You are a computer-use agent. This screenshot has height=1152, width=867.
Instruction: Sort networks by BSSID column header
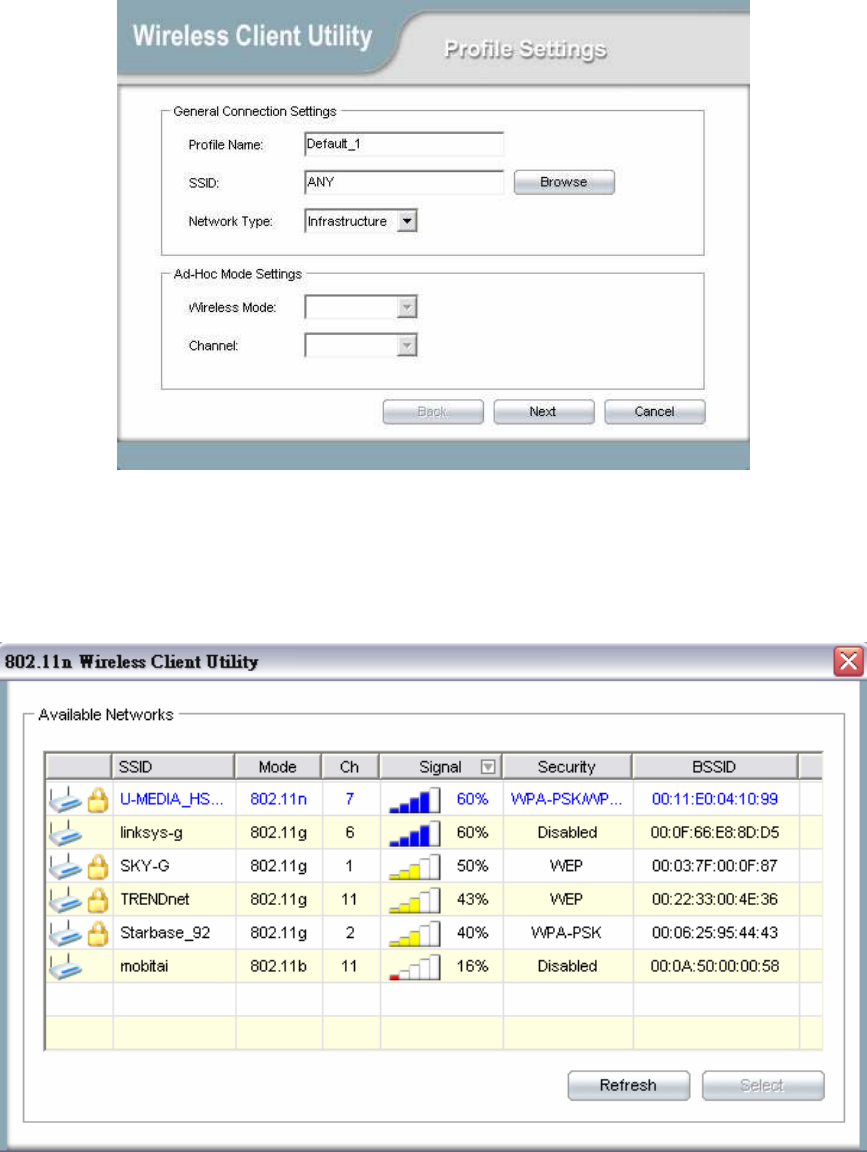[714, 766]
